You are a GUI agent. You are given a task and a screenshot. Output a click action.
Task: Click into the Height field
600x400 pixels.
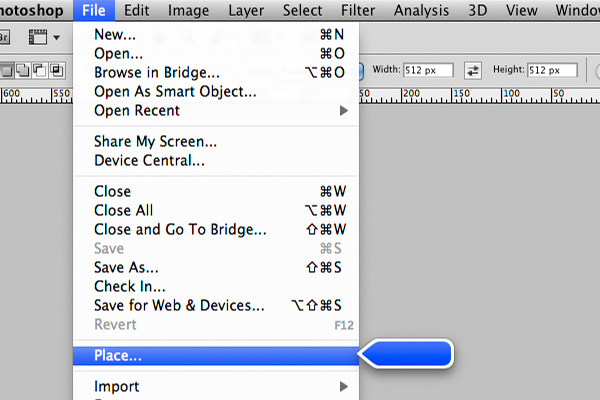coord(552,70)
